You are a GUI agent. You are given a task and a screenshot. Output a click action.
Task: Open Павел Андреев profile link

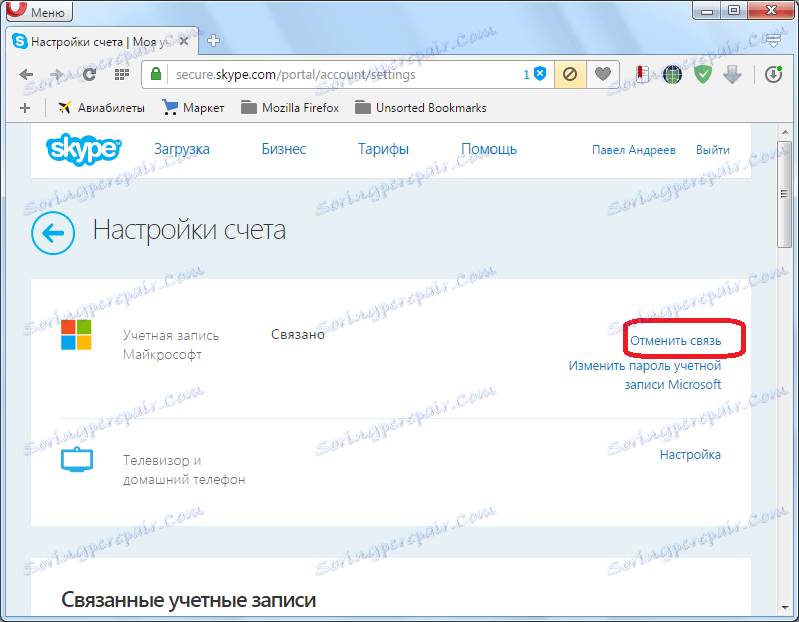[633, 150]
